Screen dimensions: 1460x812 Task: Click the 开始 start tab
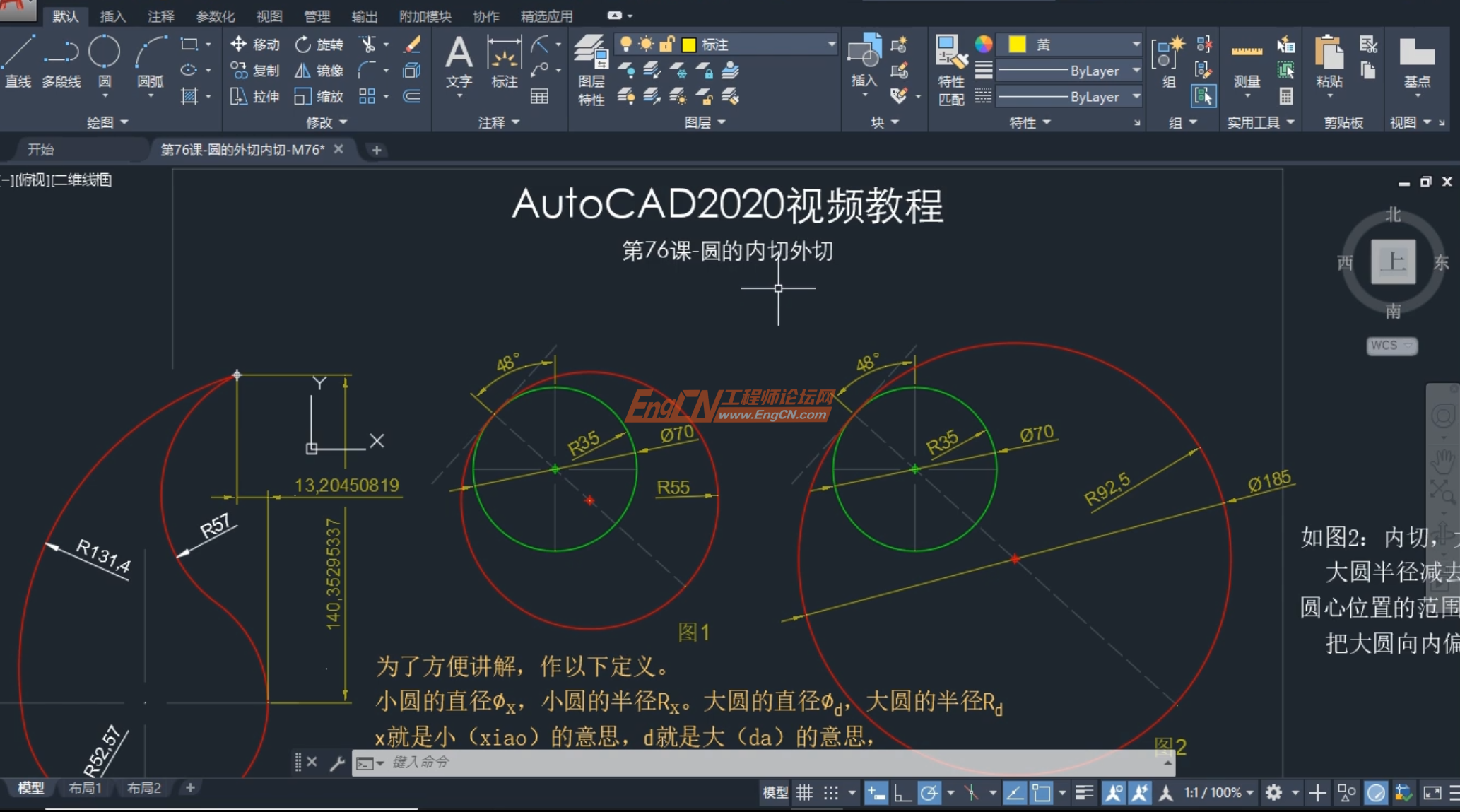(x=39, y=149)
